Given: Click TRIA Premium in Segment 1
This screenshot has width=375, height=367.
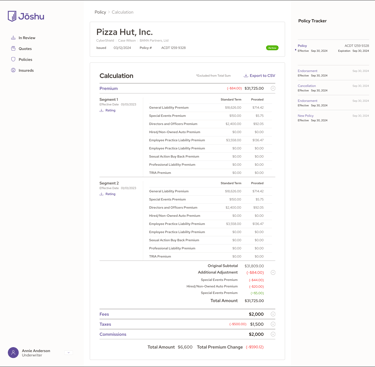Looking at the screenshot, I should coord(160,173).
